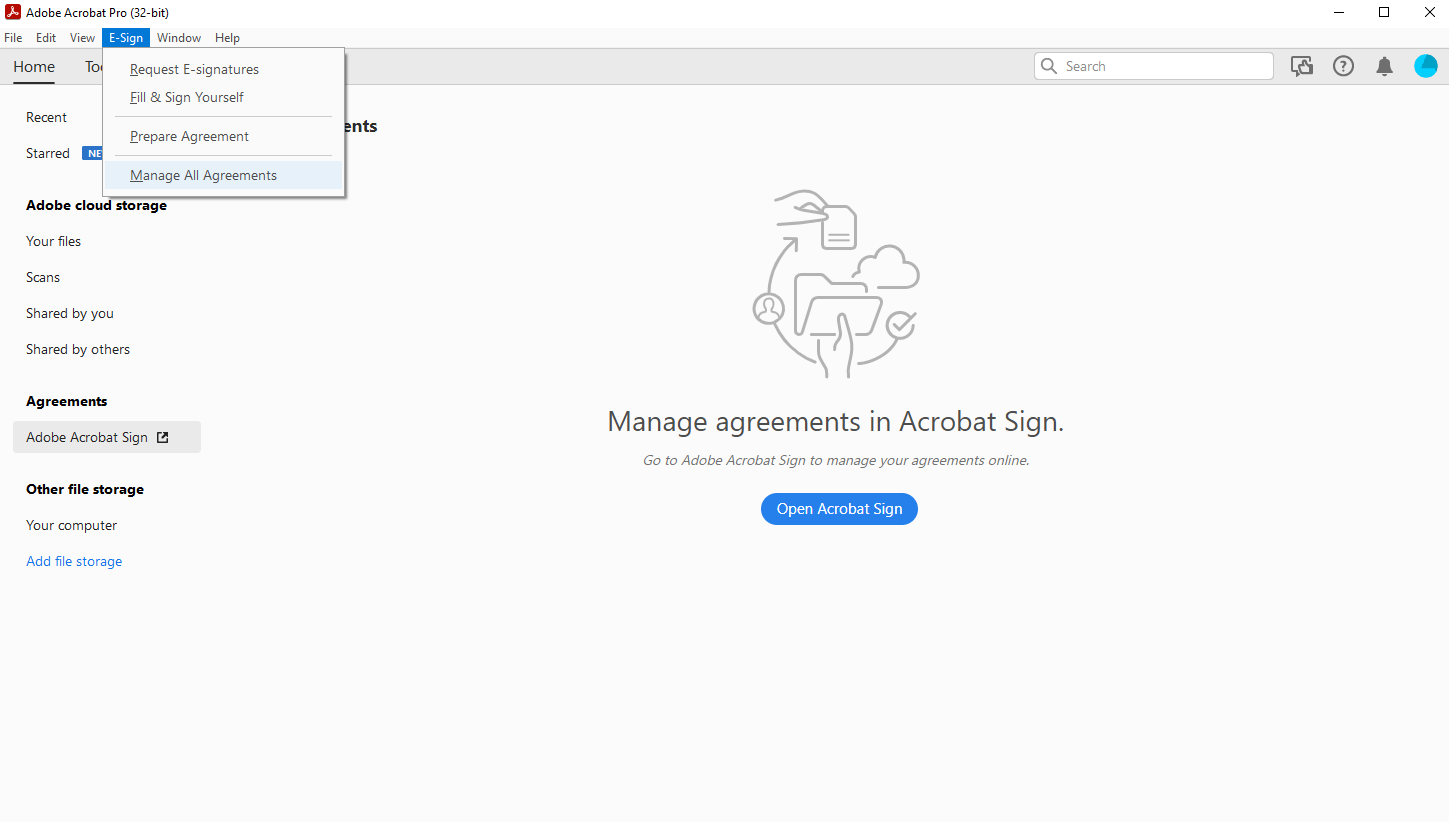Open the Help question mark icon
The height and width of the screenshot is (822, 1450).
coord(1343,66)
